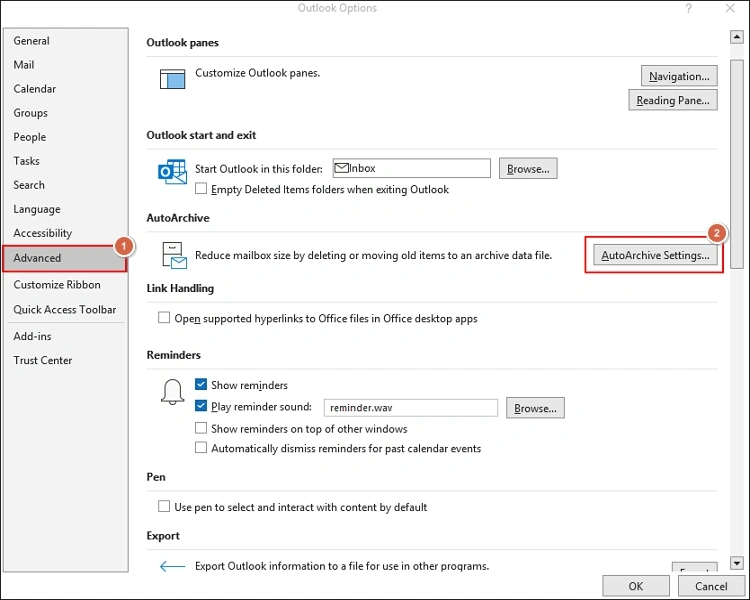Click the partially visible Export button
Viewport: 750px width, 600px height.
(x=695, y=567)
